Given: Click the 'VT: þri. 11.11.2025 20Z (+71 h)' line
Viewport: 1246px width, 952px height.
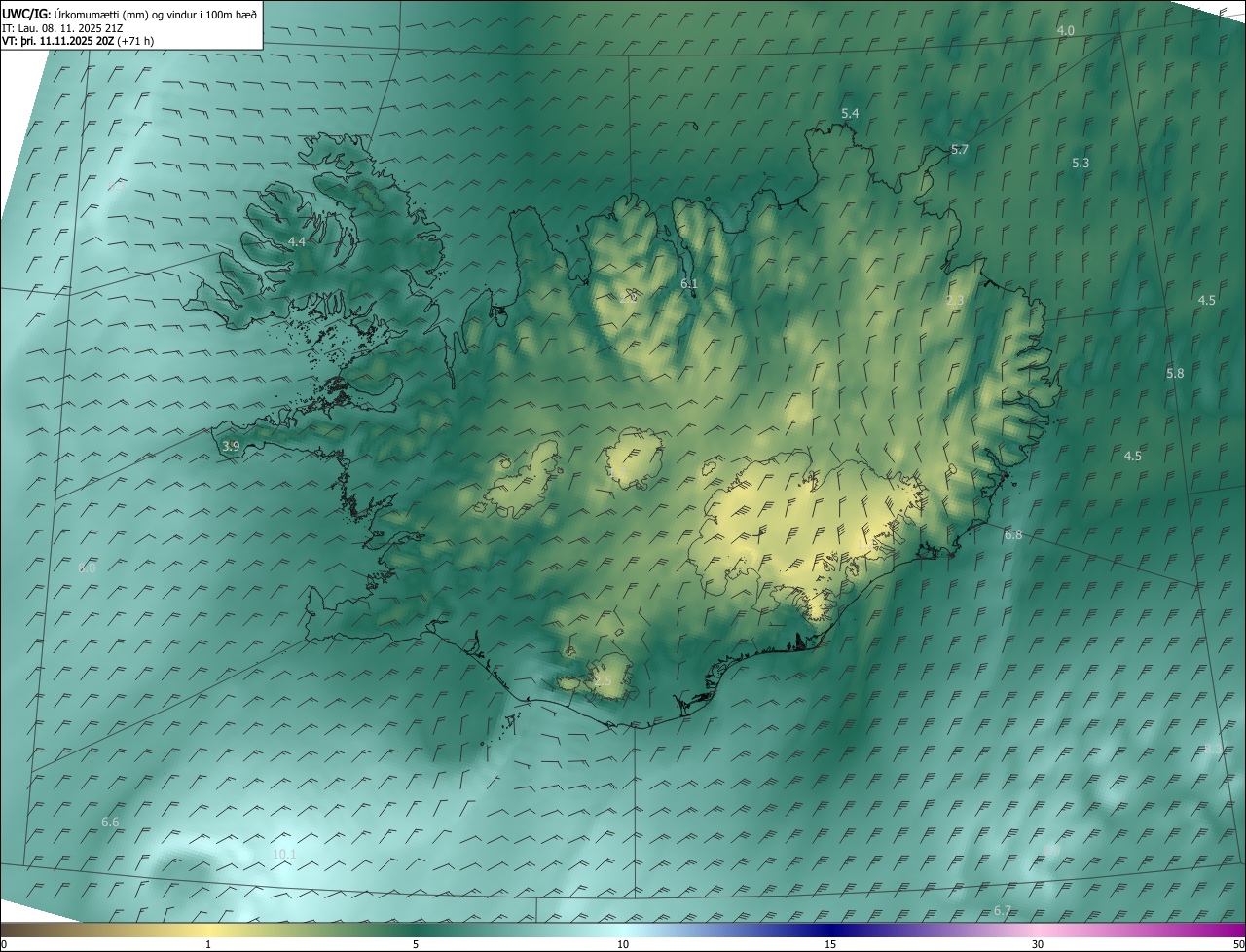Looking at the screenshot, I should click(78, 42).
